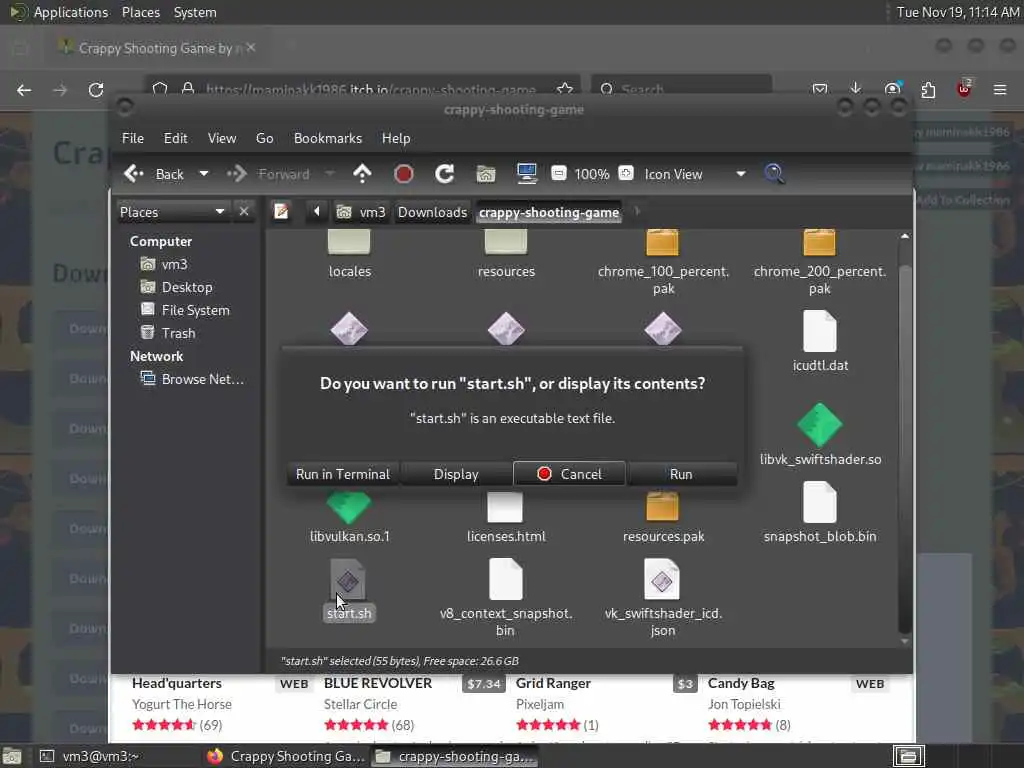Switch to Firefox Crappy Shooting Game taskbar item
This screenshot has width=1024, height=768.
click(x=285, y=756)
